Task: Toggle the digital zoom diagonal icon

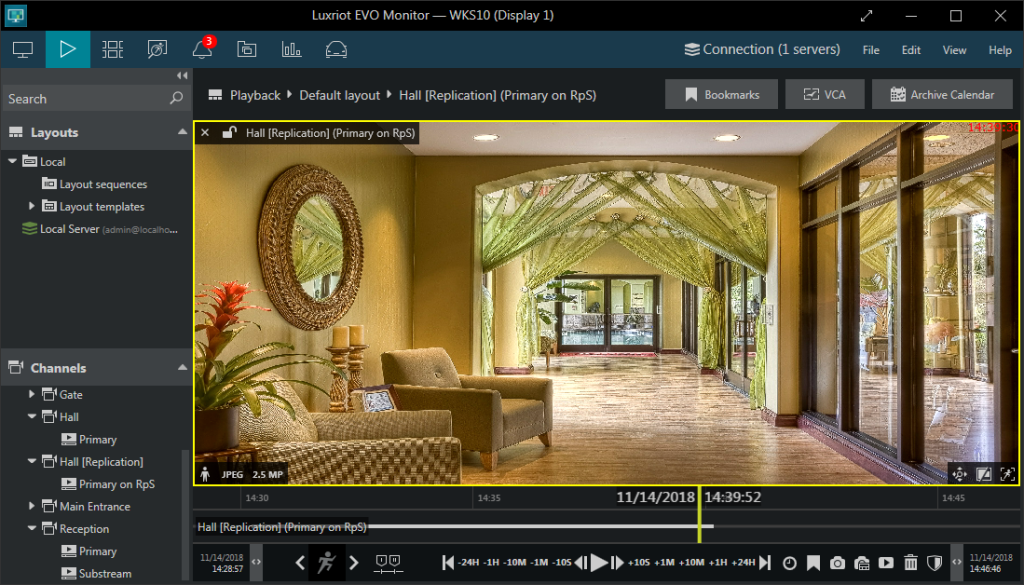Action: (x=984, y=474)
